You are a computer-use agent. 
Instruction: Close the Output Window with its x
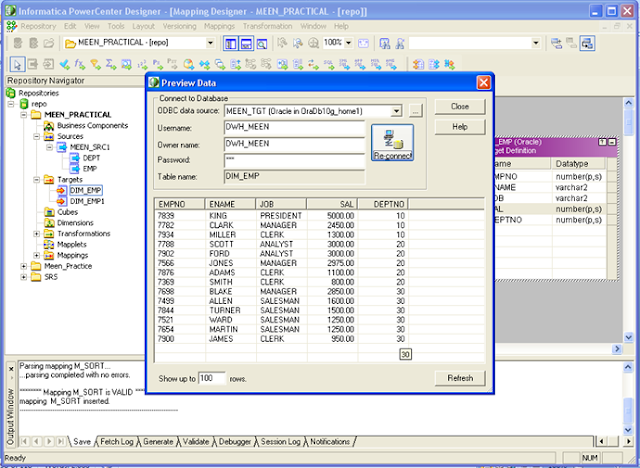point(11,369)
